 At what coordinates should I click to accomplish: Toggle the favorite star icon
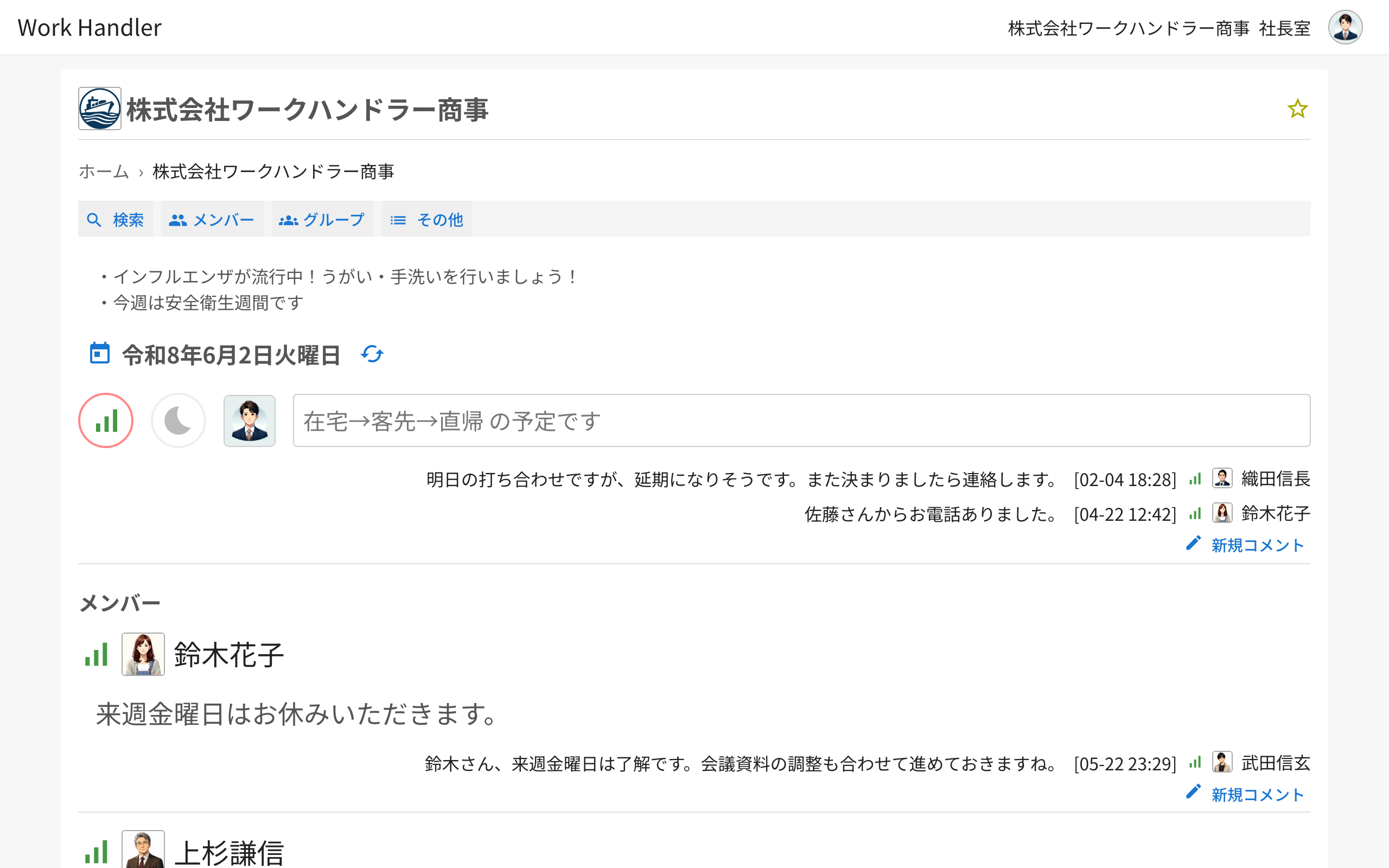[x=1297, y=108]
